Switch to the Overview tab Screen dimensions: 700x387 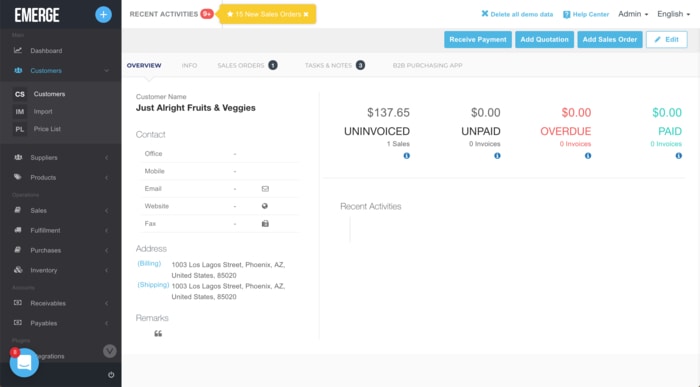[x=144, y=65]
